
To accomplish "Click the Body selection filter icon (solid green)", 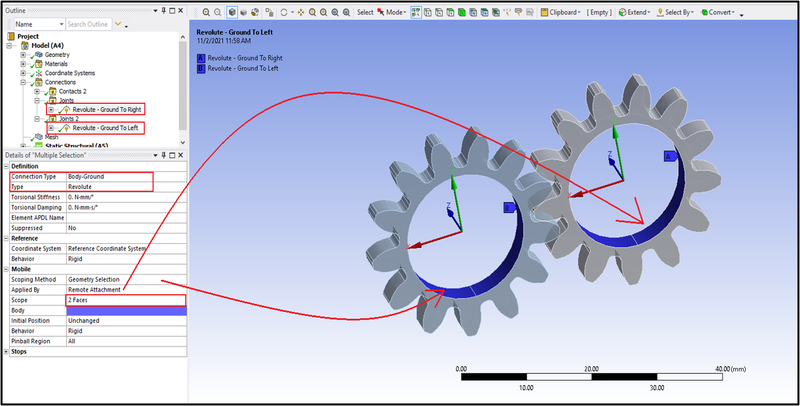I will pyautogui.click(x=462, y=12).
